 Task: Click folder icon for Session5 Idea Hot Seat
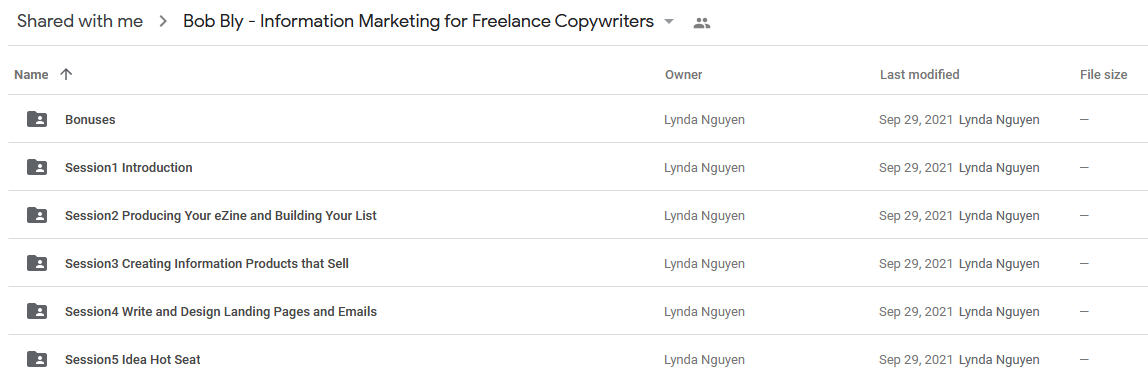(x=37, y=359)
